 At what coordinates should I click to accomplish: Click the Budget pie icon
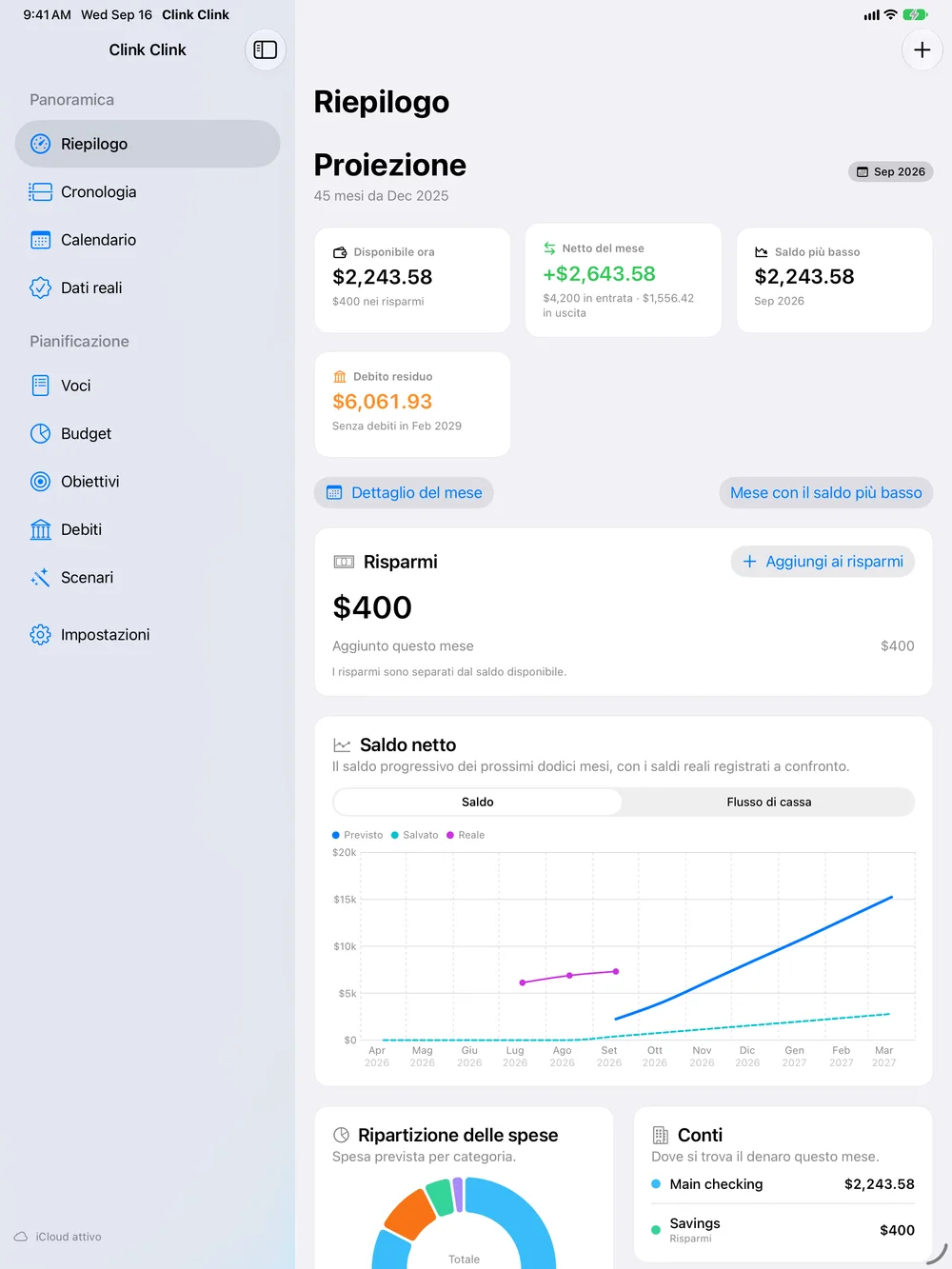tap(40, 433)
